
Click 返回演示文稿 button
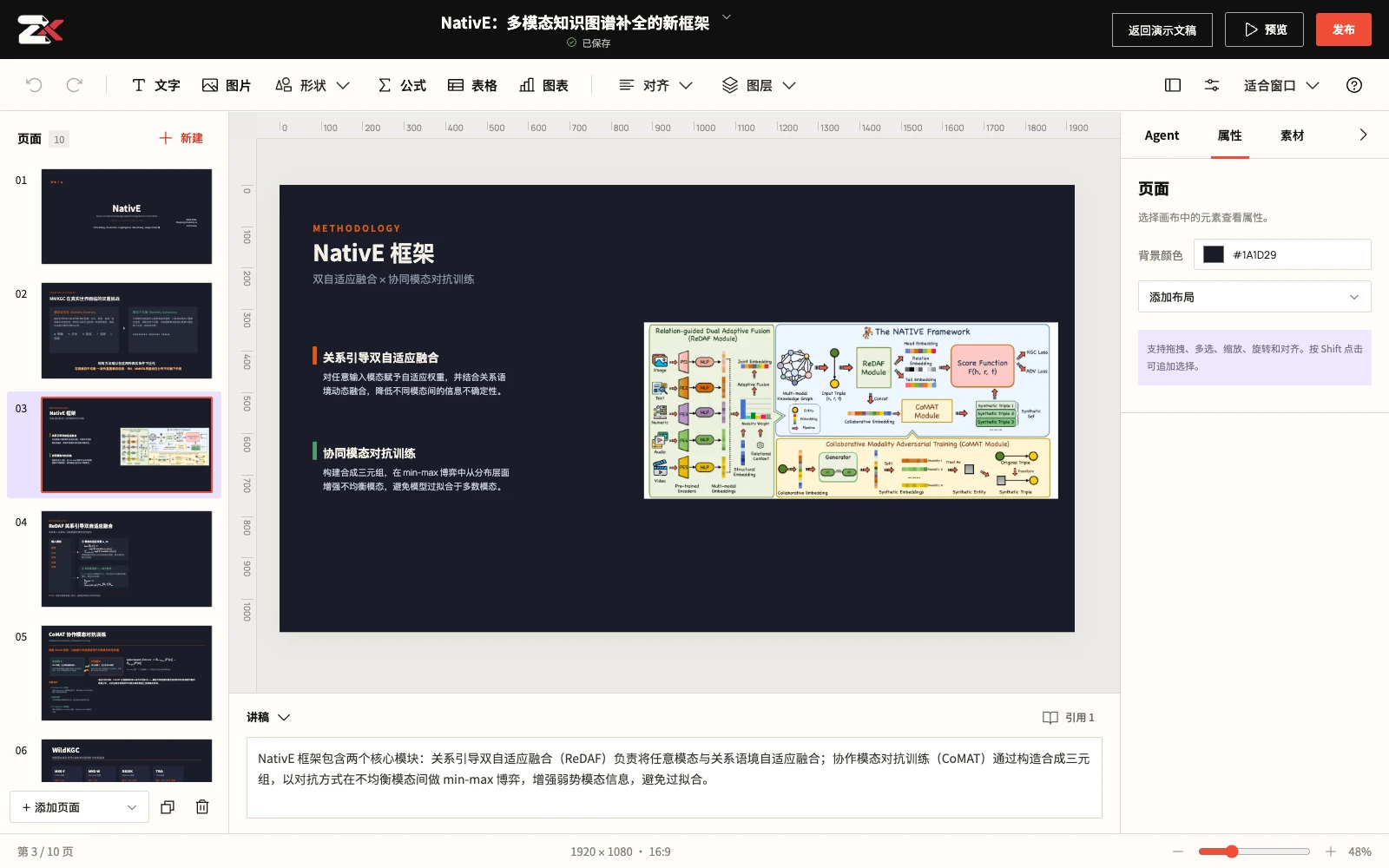(1162, 30)
